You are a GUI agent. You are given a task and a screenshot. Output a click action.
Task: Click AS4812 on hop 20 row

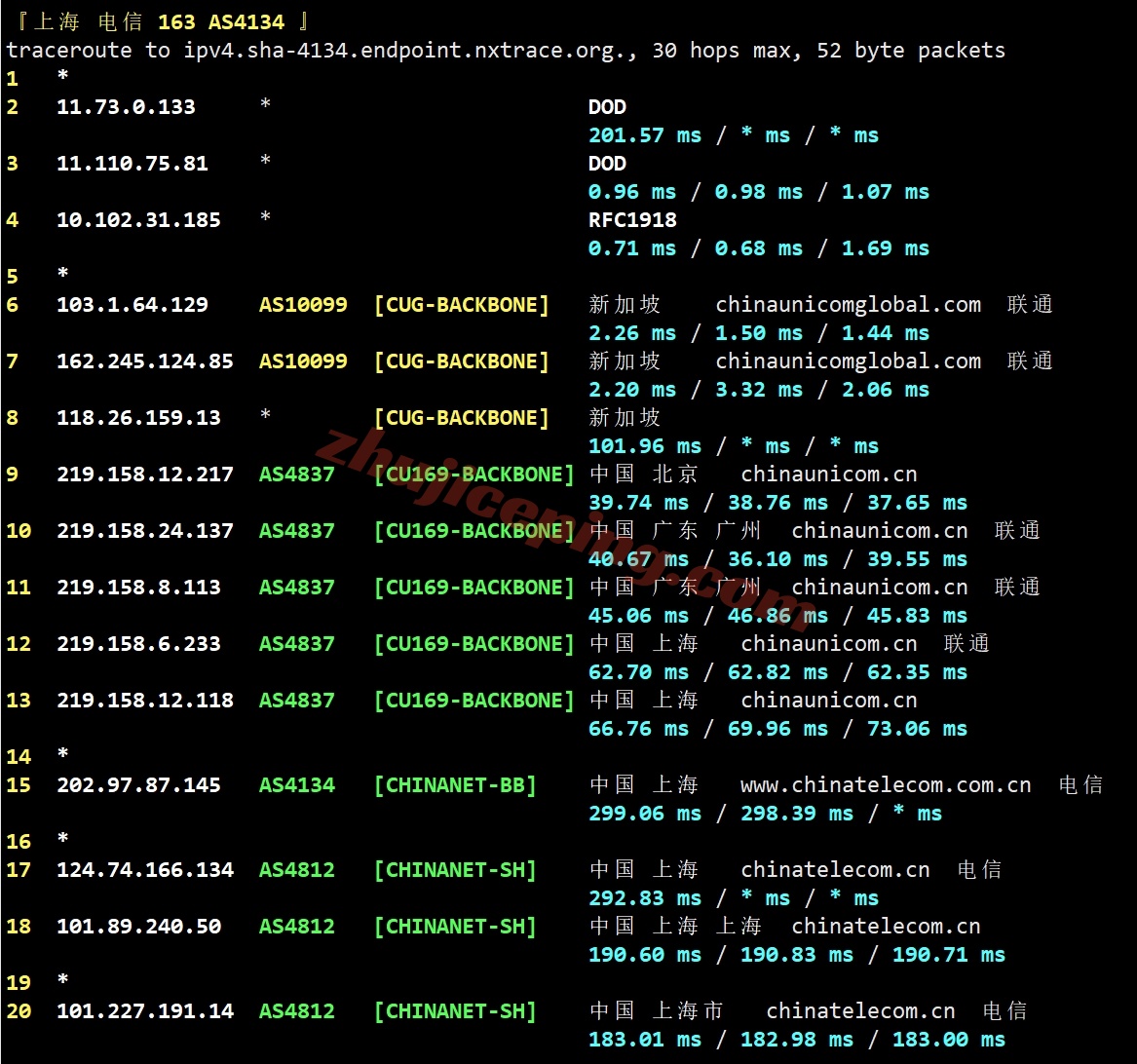click(x=297, y=1011)
